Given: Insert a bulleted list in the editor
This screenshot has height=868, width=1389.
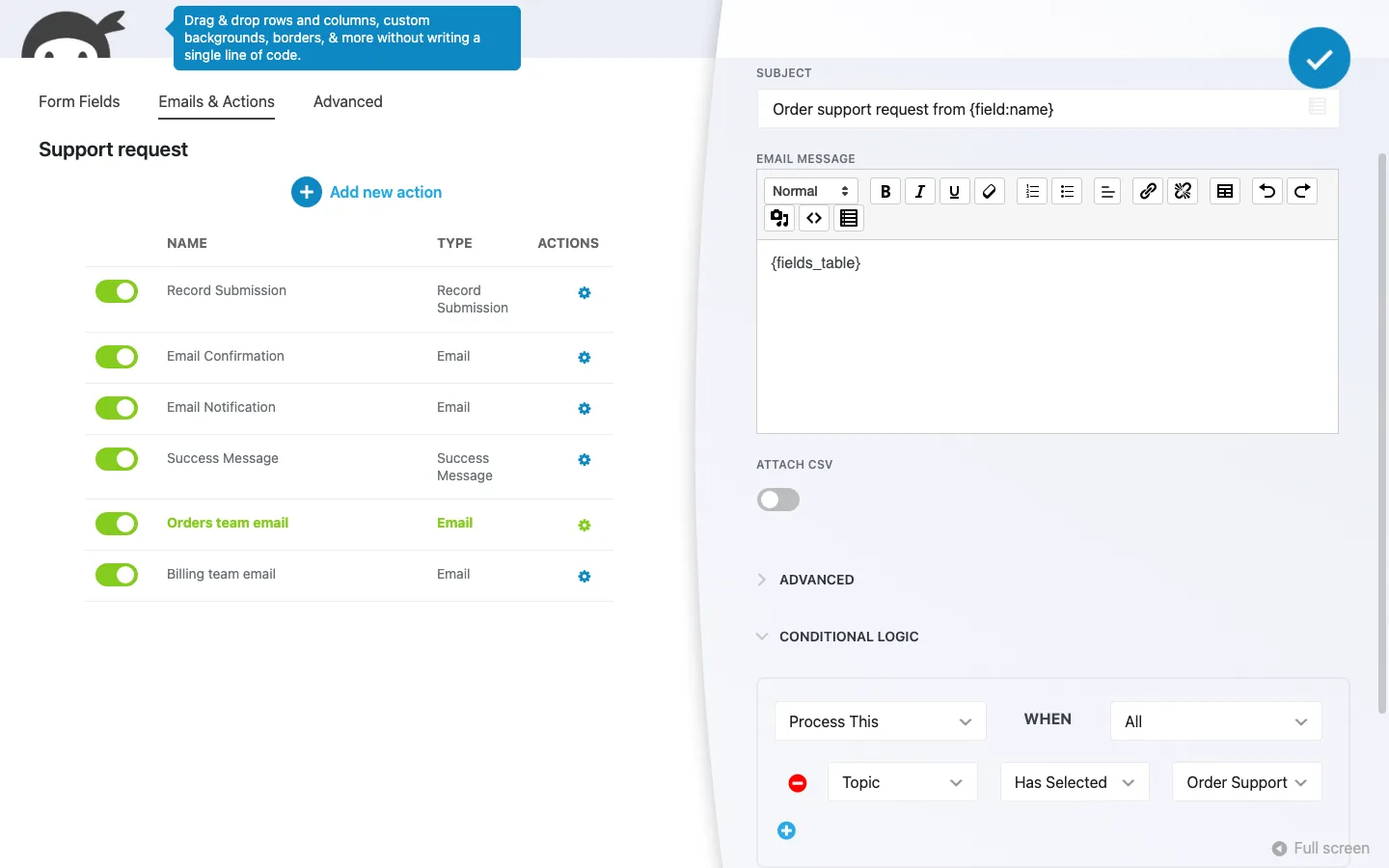Looking at the screenshot, I should [x=1067, y=191].
